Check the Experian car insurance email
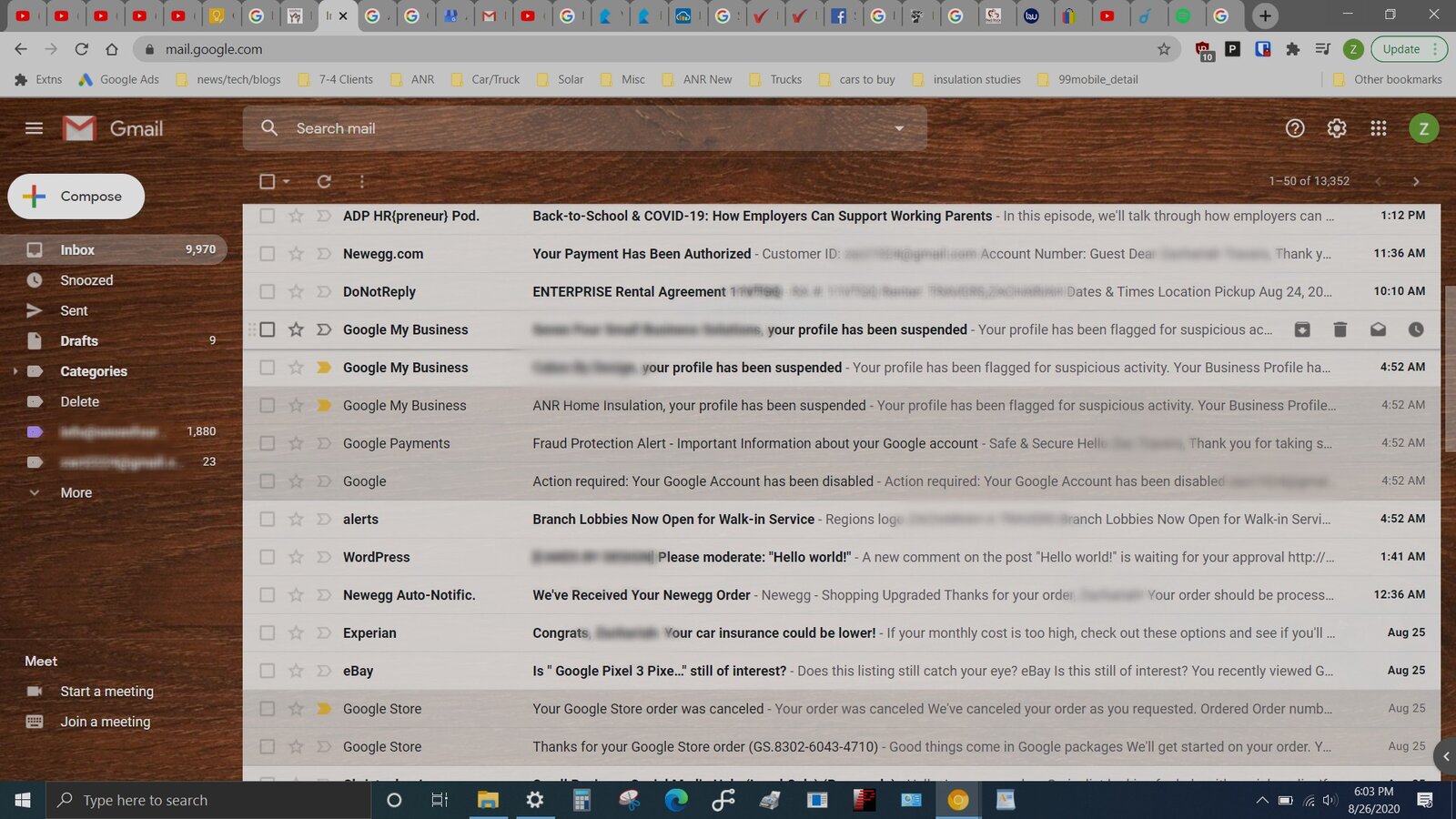The height and width of the screenshot is (819, 1456). tap(267, 632)
